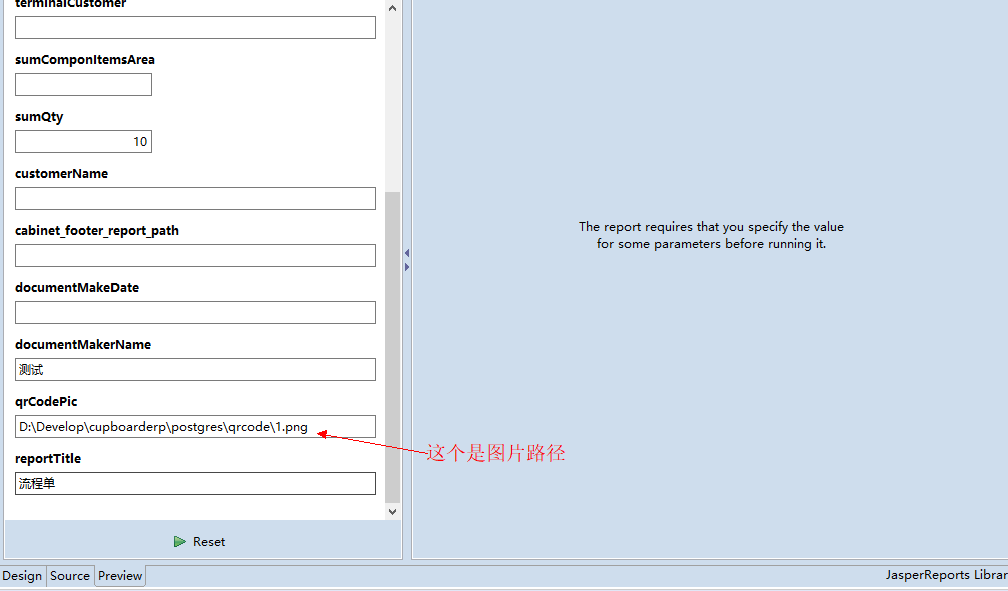Collapse panel with the left sash arrow
The height and width of the screenshot is (591, 1008).
[407, 253]
